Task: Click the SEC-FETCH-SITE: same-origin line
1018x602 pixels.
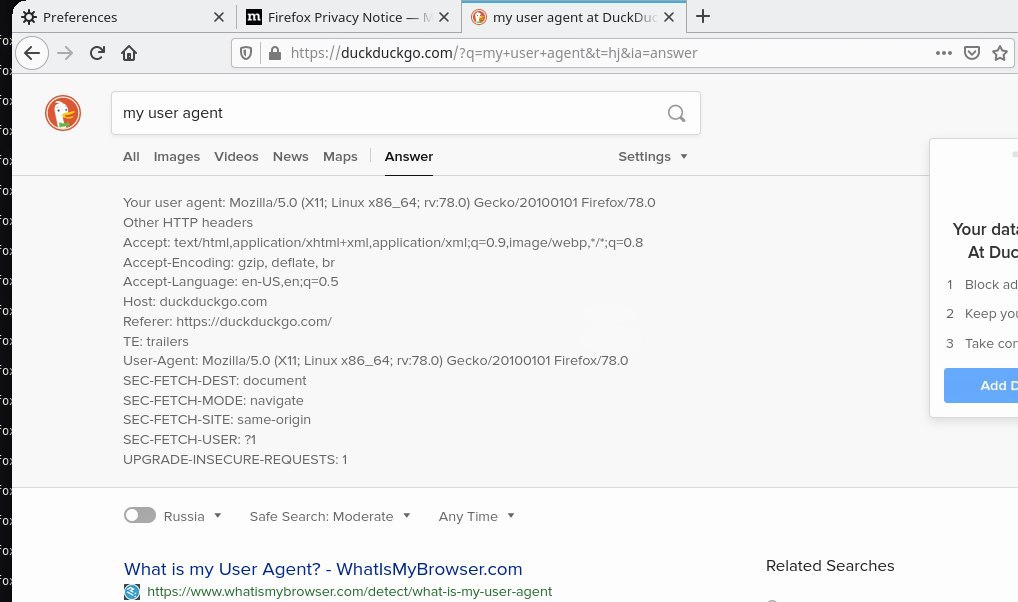Action: point(217,420)
